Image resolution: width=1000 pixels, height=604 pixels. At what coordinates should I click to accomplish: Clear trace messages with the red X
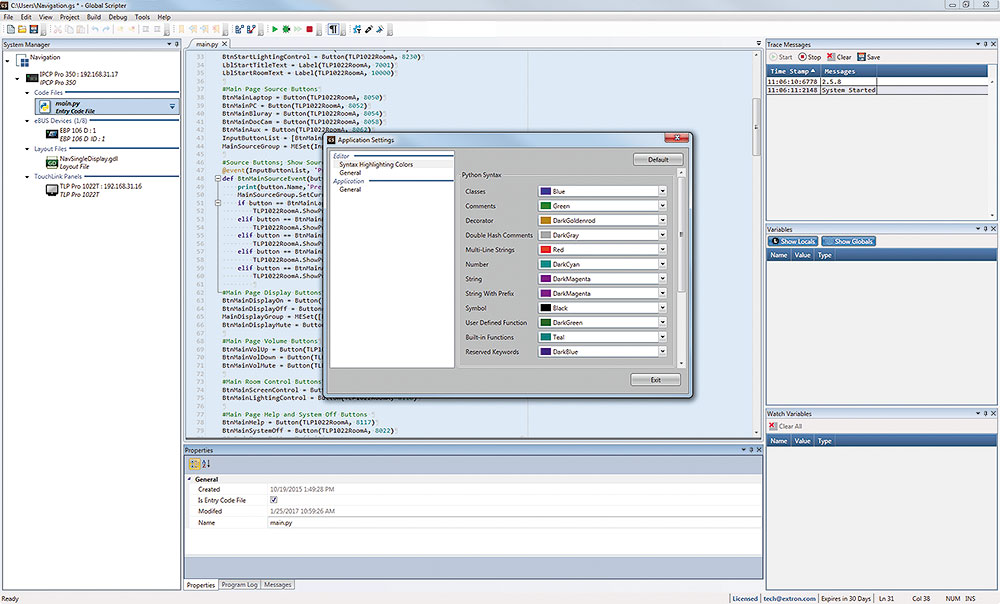click(x=831, y=57)
